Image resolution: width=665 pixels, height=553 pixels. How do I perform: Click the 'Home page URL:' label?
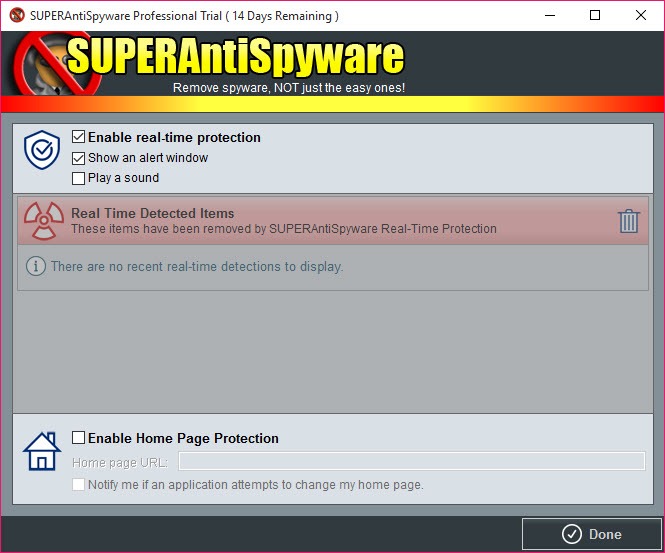[x=120, y=463]
